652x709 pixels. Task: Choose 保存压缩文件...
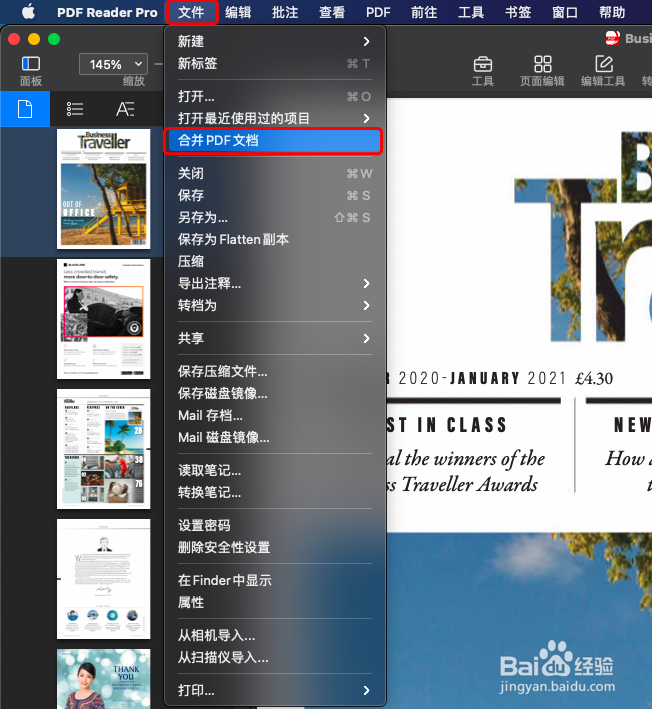pos(274,371)
